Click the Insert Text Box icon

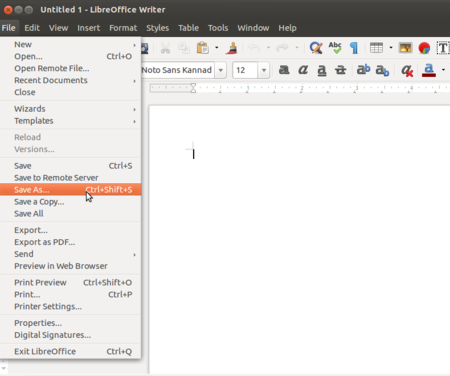443,48
